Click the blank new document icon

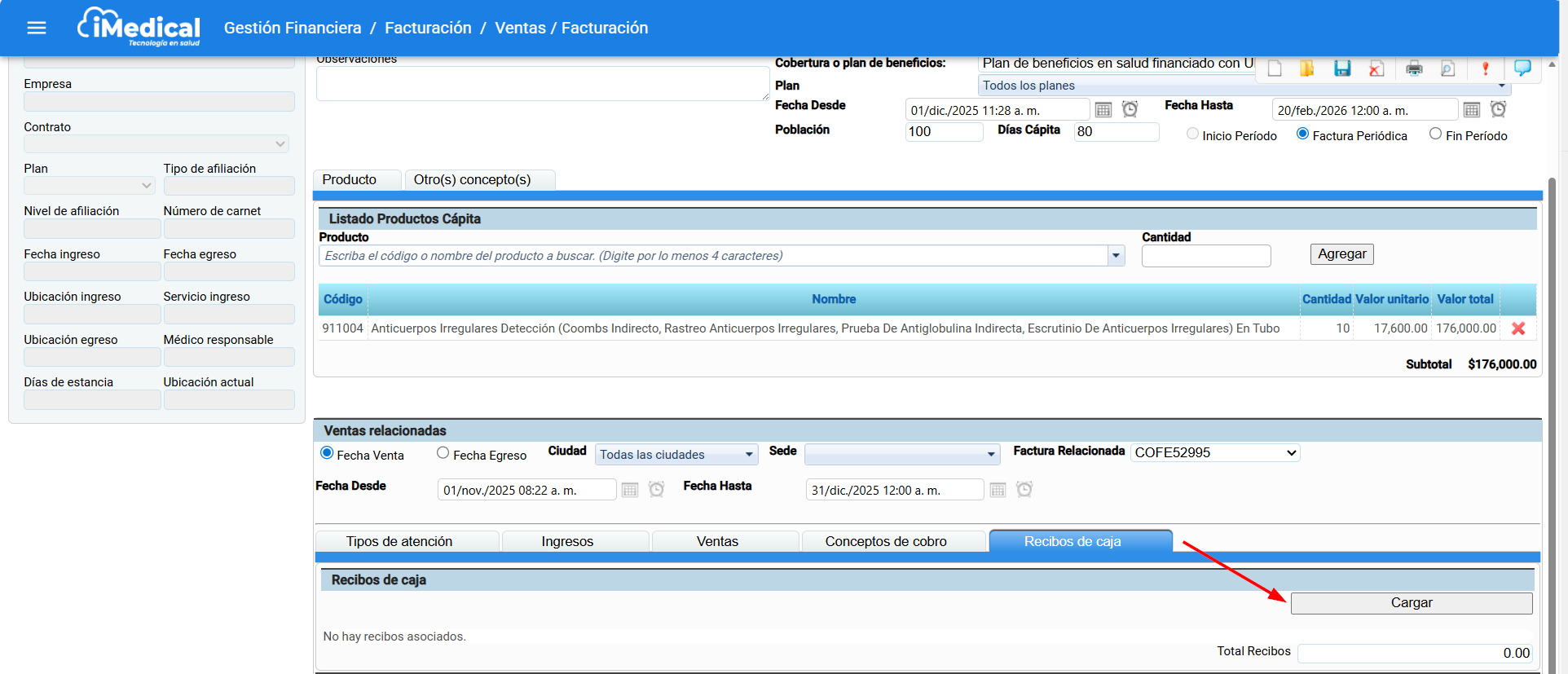click(1275, 68)
